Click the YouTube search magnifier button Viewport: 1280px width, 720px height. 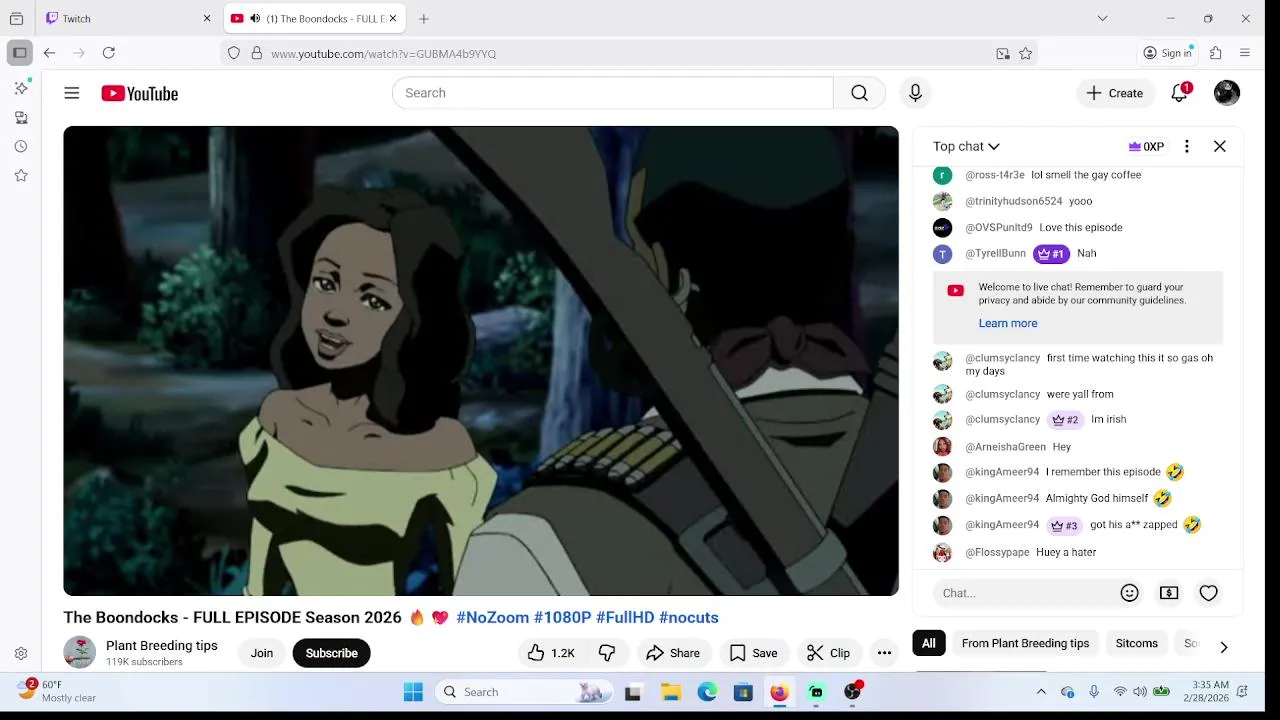click(859, 93)
